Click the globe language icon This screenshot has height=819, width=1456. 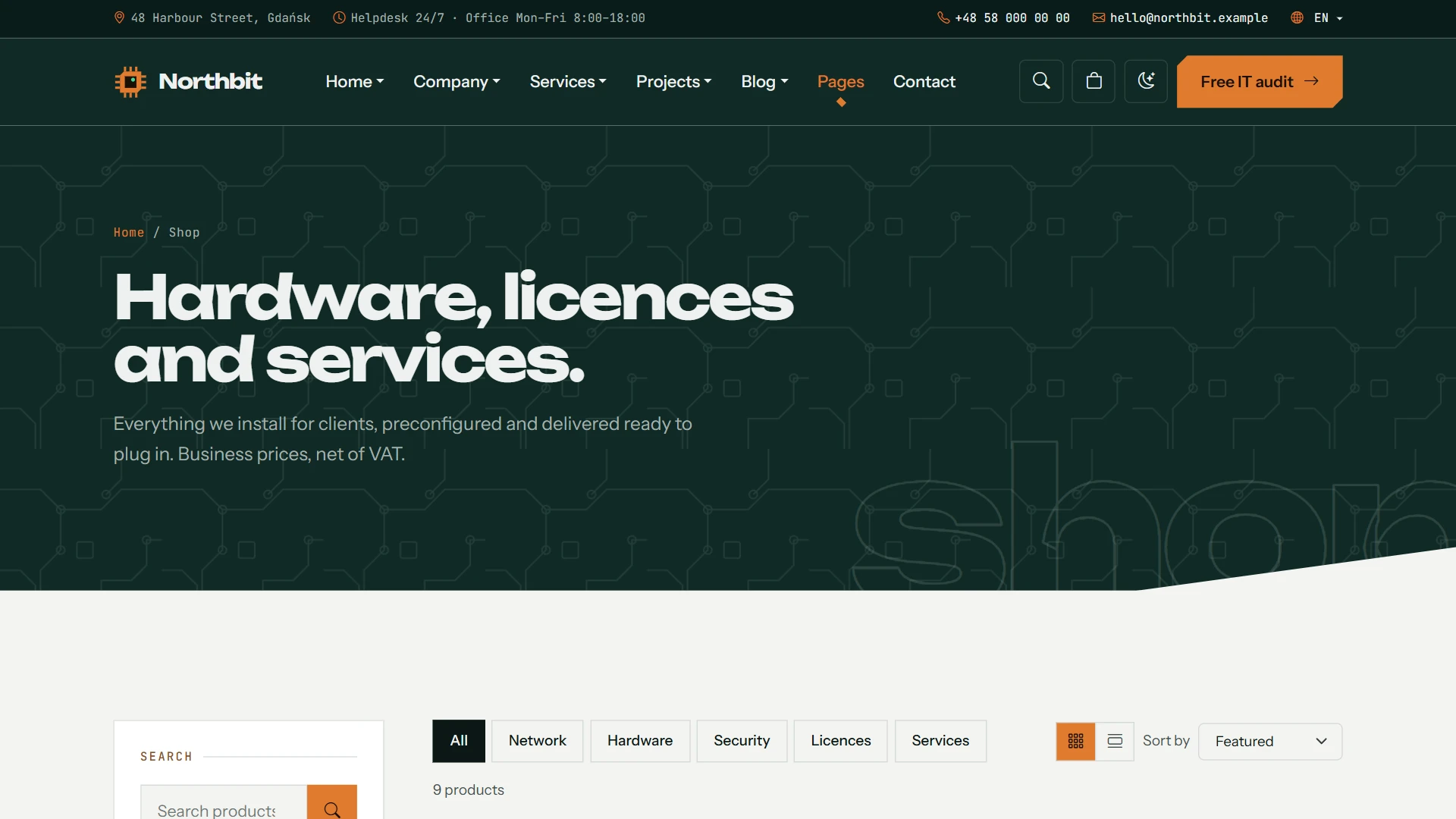[x=1298, y=17]
